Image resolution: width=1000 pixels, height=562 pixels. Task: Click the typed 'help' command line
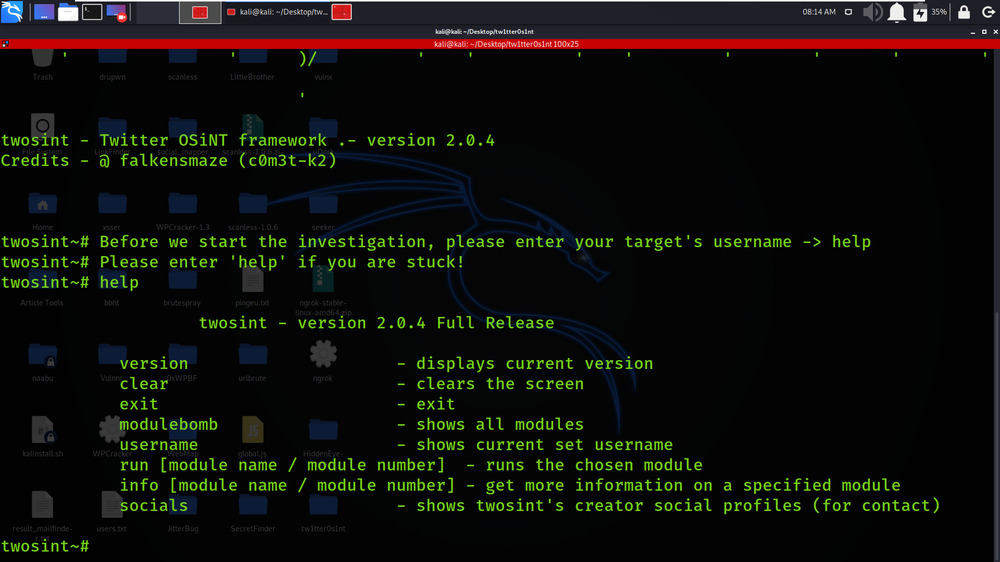click(x=70, y=283)
